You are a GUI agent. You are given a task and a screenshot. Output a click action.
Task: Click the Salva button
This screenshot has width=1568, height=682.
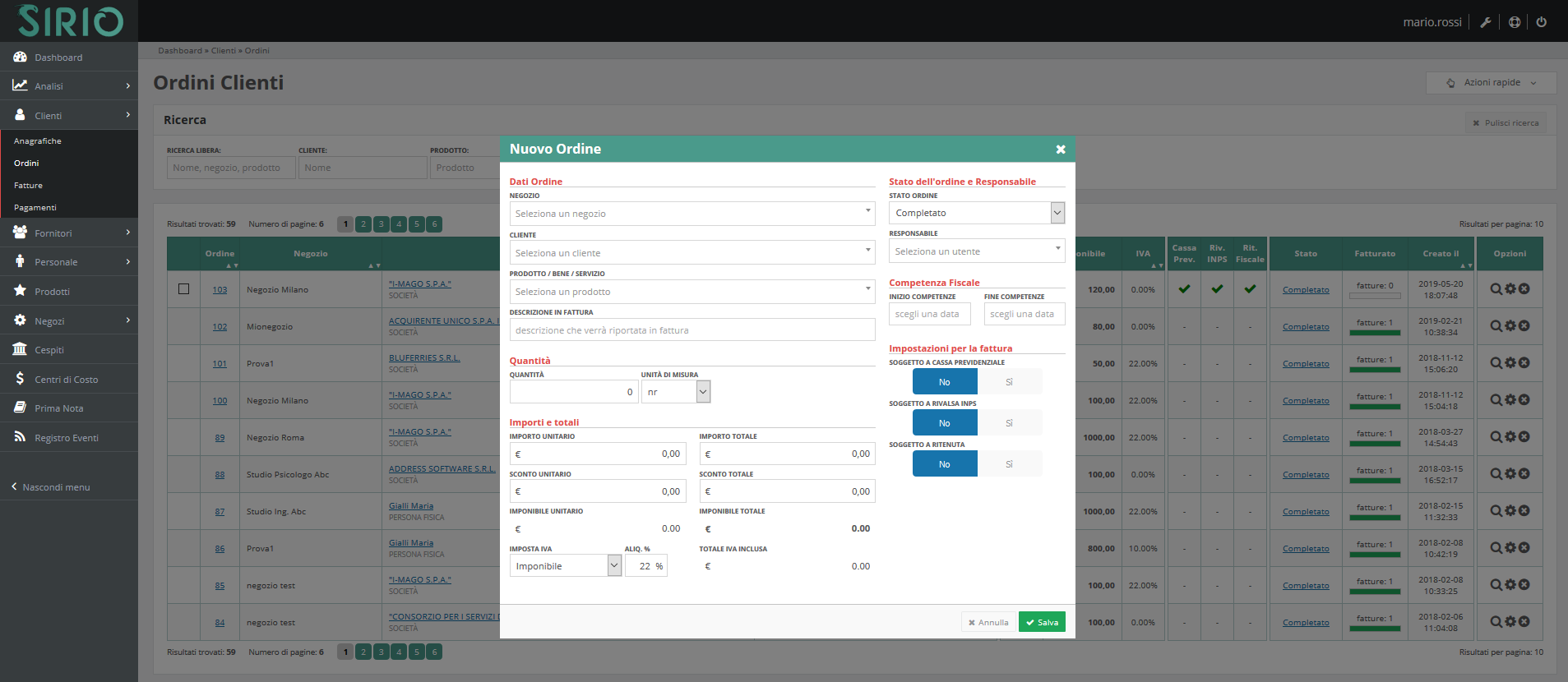tap(1042, 622)
